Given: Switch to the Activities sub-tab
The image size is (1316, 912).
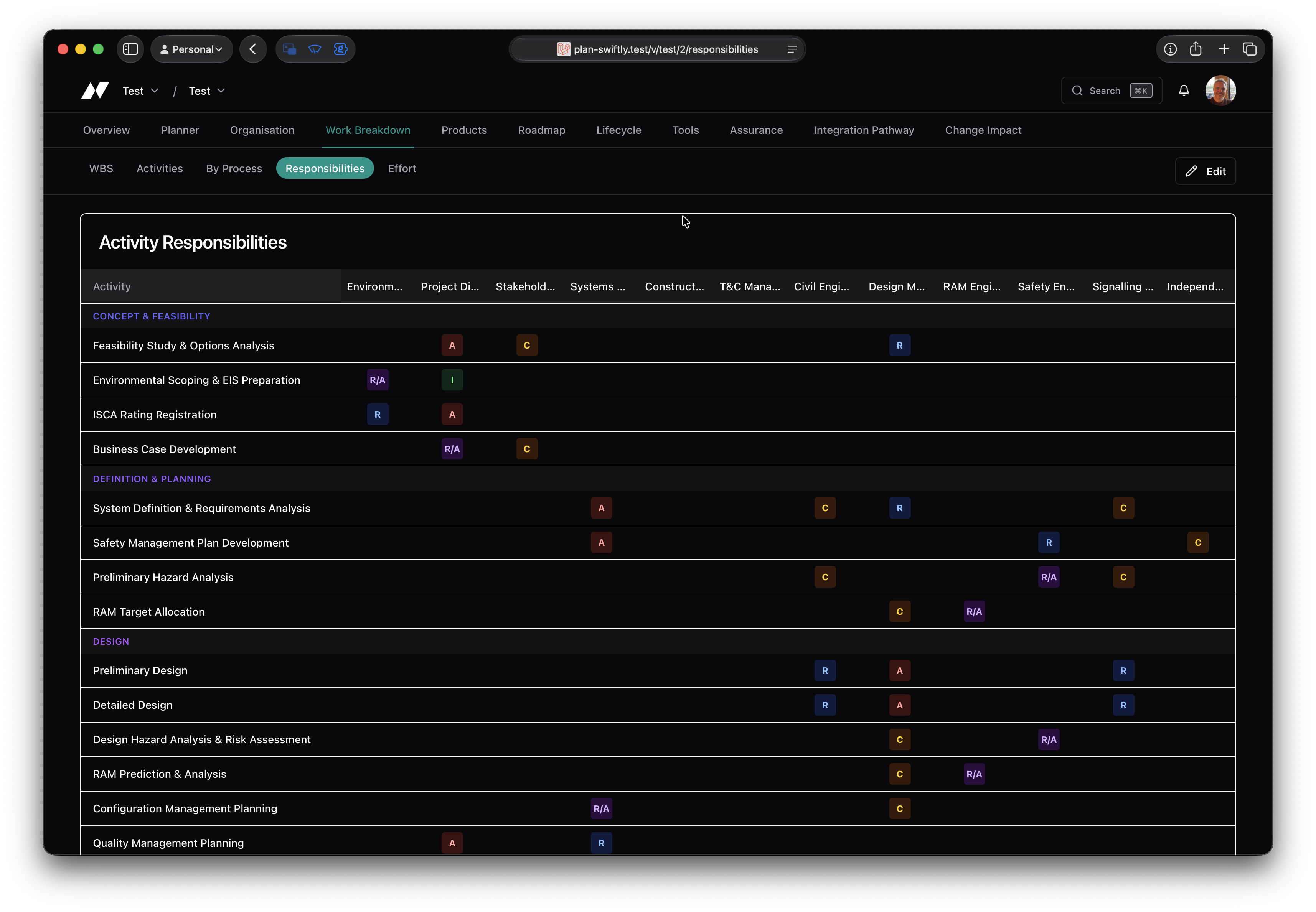Looking at the screenshot, I should click(160, 168).
